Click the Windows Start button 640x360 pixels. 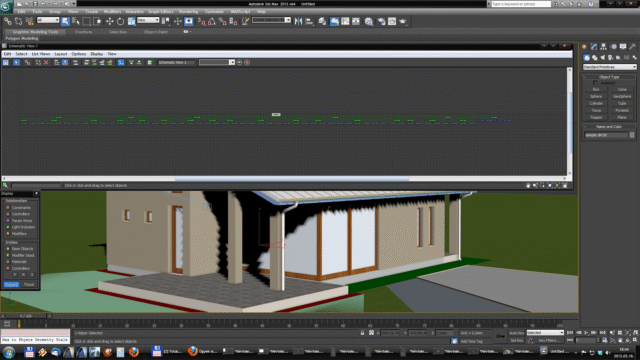[9, 352]
